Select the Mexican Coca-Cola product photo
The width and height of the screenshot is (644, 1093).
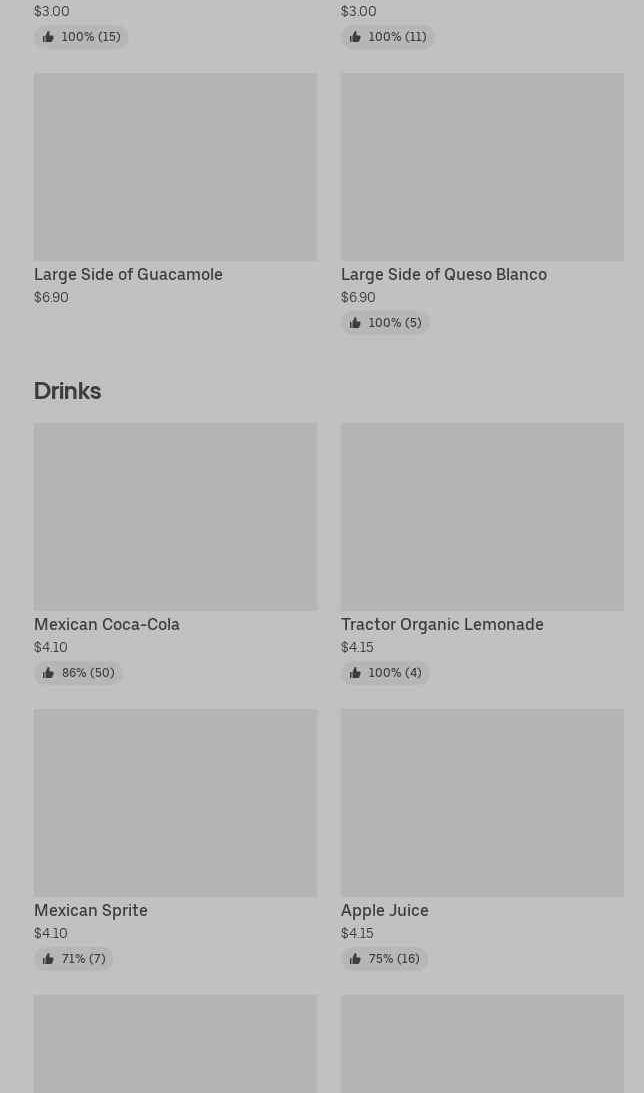[x=175, y=517]
